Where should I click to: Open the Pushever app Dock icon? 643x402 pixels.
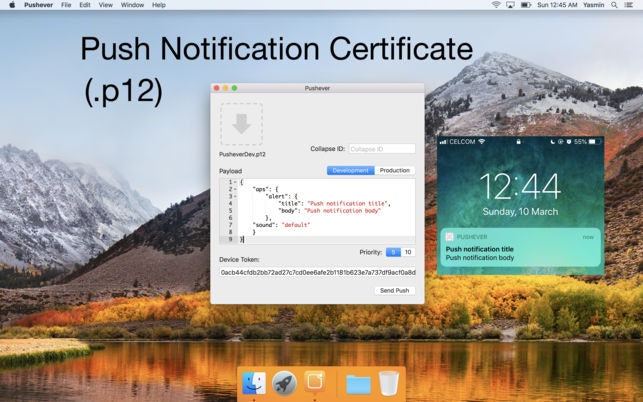click(315, 382)
